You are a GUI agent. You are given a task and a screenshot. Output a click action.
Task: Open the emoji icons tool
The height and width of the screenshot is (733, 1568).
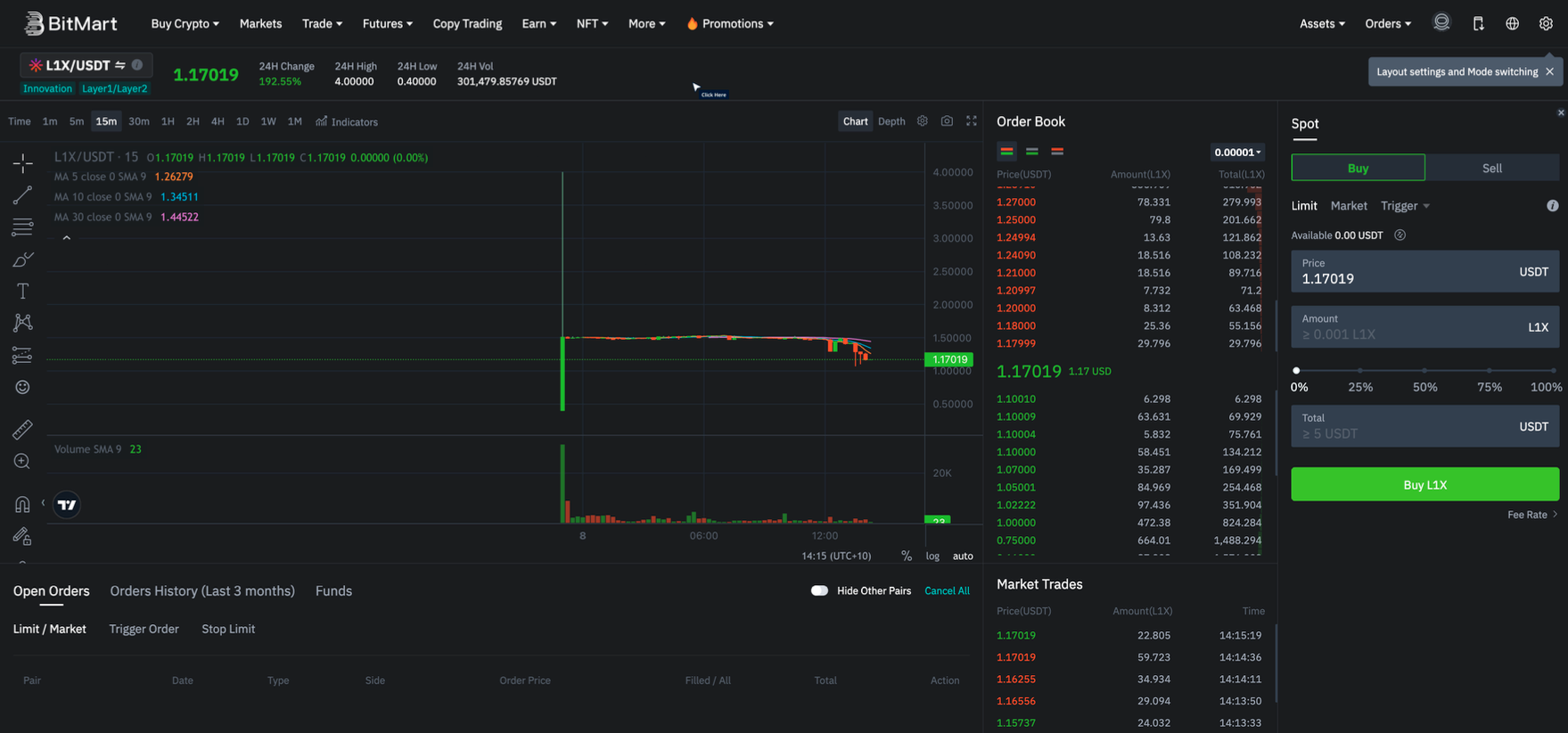[x=22, y=387]
